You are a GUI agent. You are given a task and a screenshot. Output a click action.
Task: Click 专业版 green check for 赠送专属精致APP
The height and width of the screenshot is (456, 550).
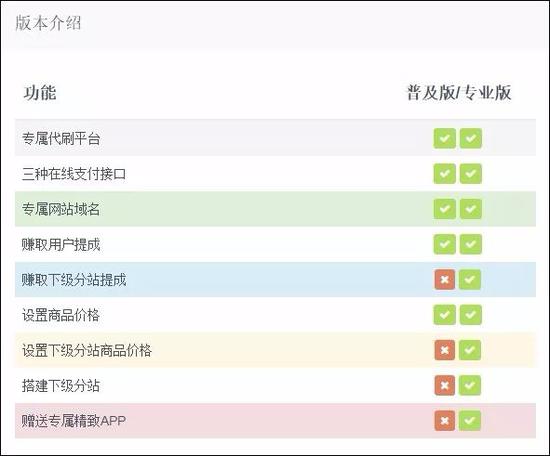click(470, 420)
